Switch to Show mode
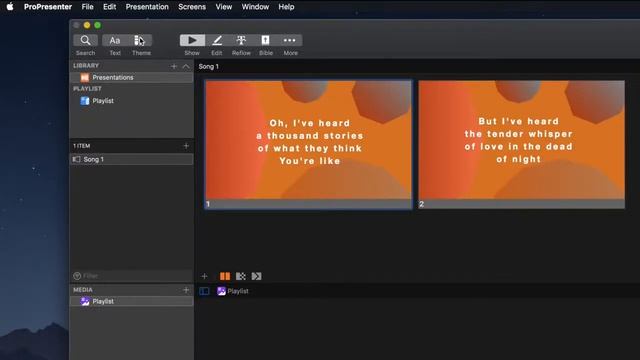640x360 pixels. pos(192,40)
